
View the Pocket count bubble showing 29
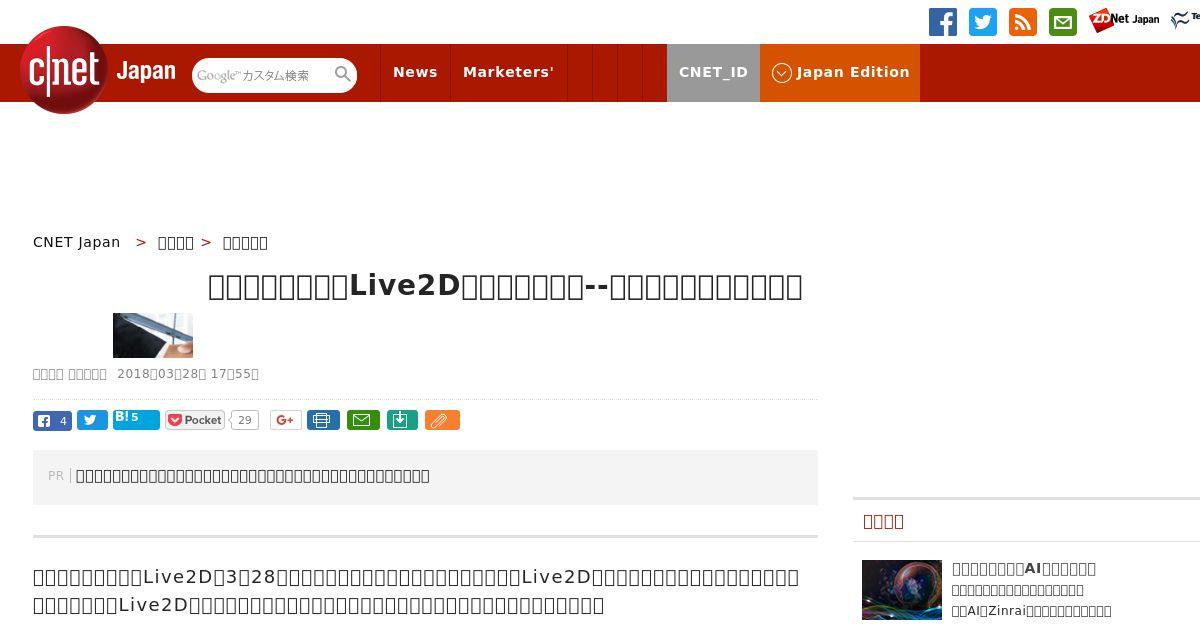[244, 420]
